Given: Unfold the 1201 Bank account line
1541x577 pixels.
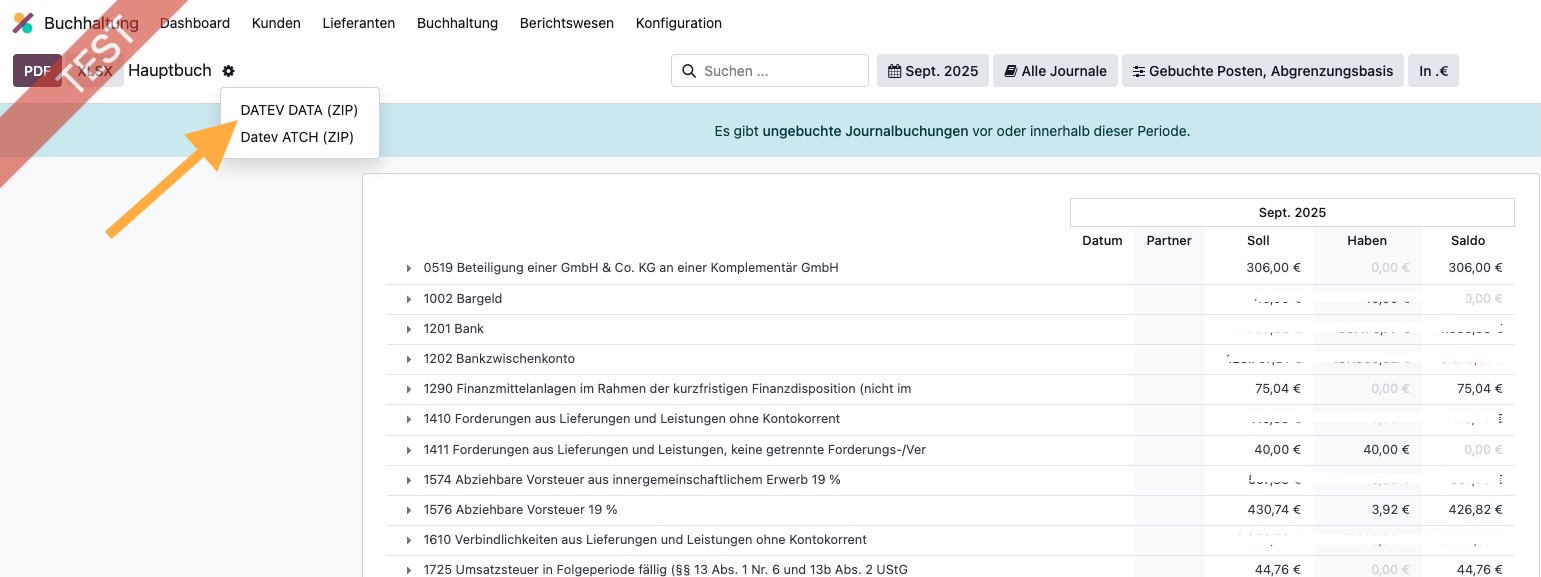Looking at the screenshot, I should [x=409, y=329].
